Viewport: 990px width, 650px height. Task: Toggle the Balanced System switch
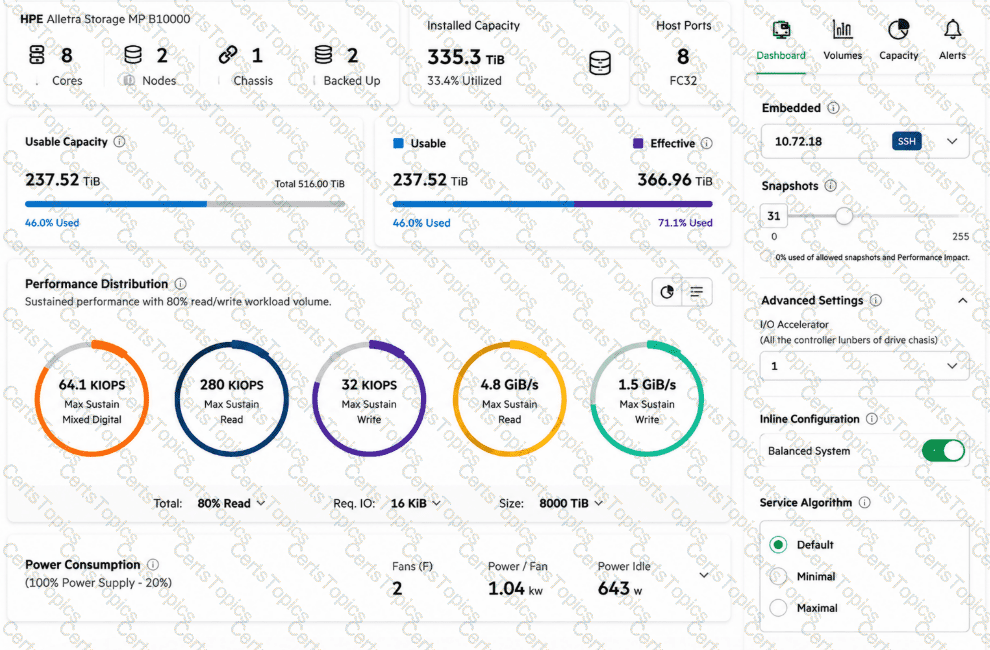[x=943, y=451]
